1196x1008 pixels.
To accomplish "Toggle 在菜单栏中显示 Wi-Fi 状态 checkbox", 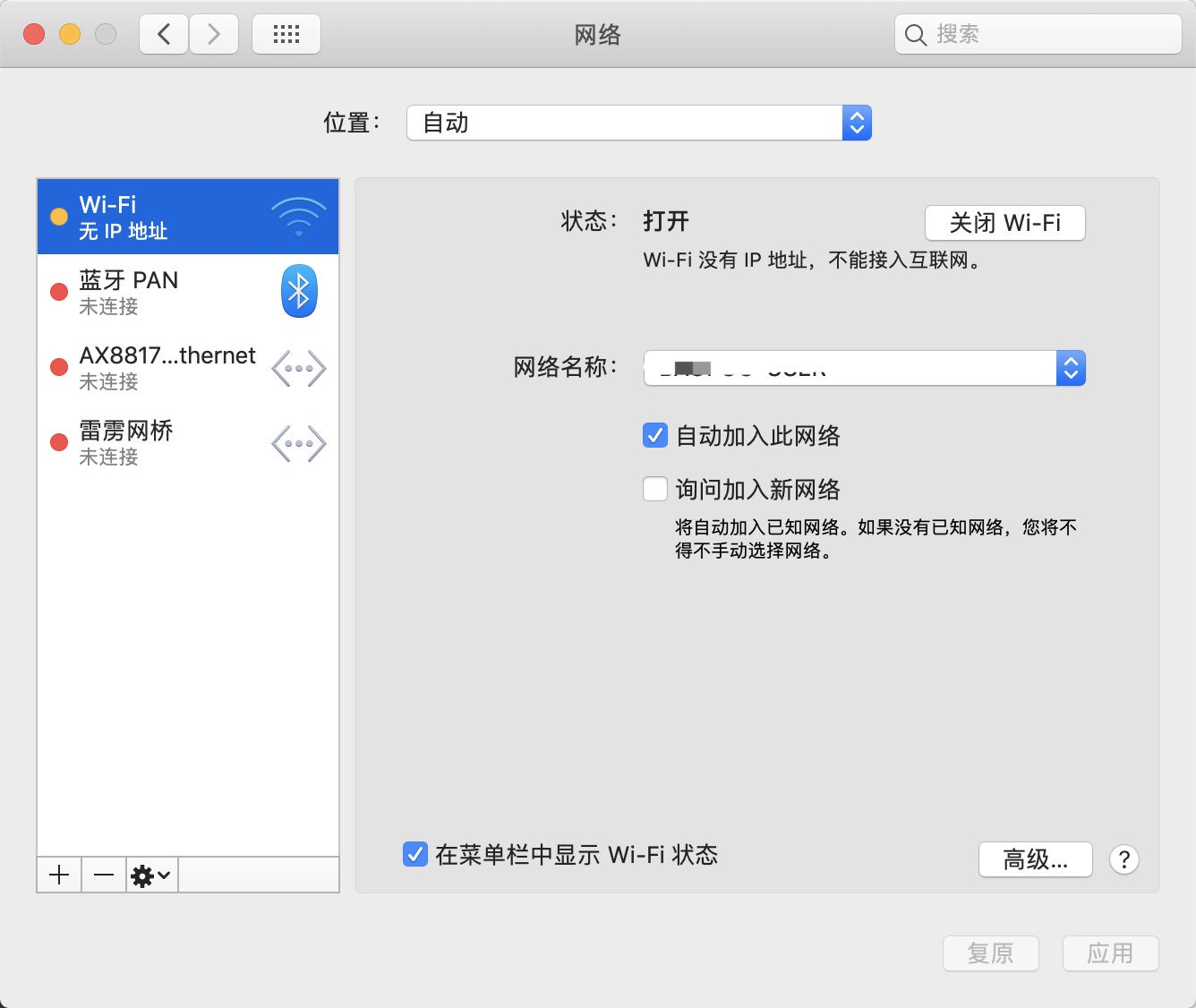I will point(415,854).
